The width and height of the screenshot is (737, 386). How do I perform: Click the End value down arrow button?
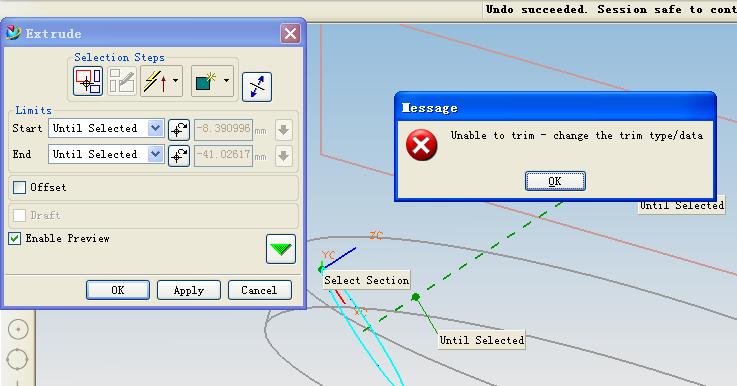coord(283,156)
